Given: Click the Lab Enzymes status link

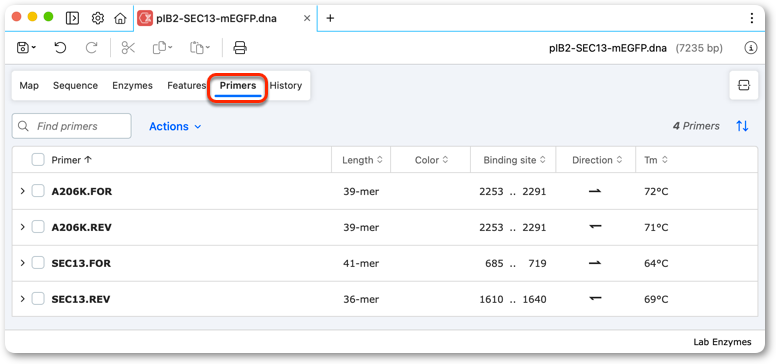Looking at the screenshot, I should [x=722, y=342].
